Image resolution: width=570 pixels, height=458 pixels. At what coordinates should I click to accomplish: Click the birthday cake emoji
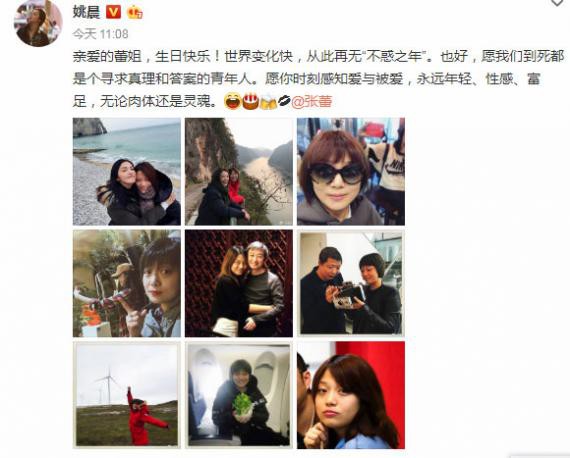250,101
